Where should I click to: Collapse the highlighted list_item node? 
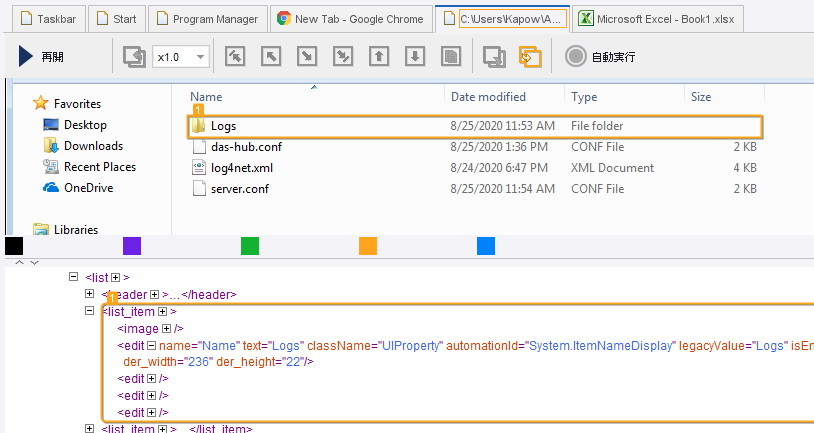pos(91,312)
